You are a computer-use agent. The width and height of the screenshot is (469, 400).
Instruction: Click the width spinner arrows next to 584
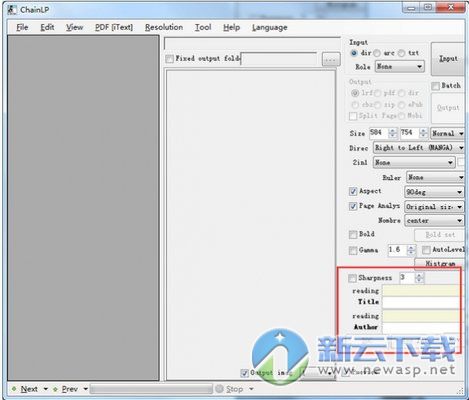click(x=393, y=133)
